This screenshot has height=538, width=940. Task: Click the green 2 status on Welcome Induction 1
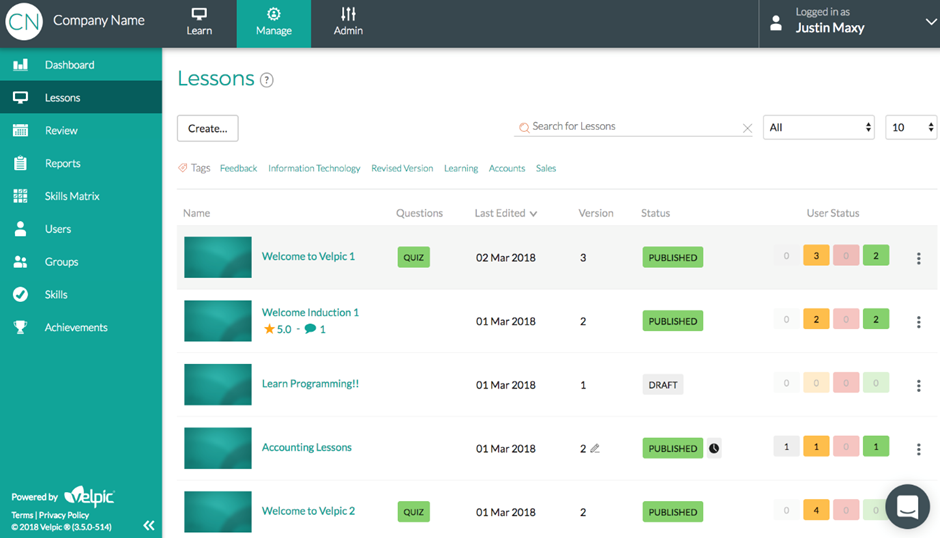pyautogui.click(x=876, y=319)
